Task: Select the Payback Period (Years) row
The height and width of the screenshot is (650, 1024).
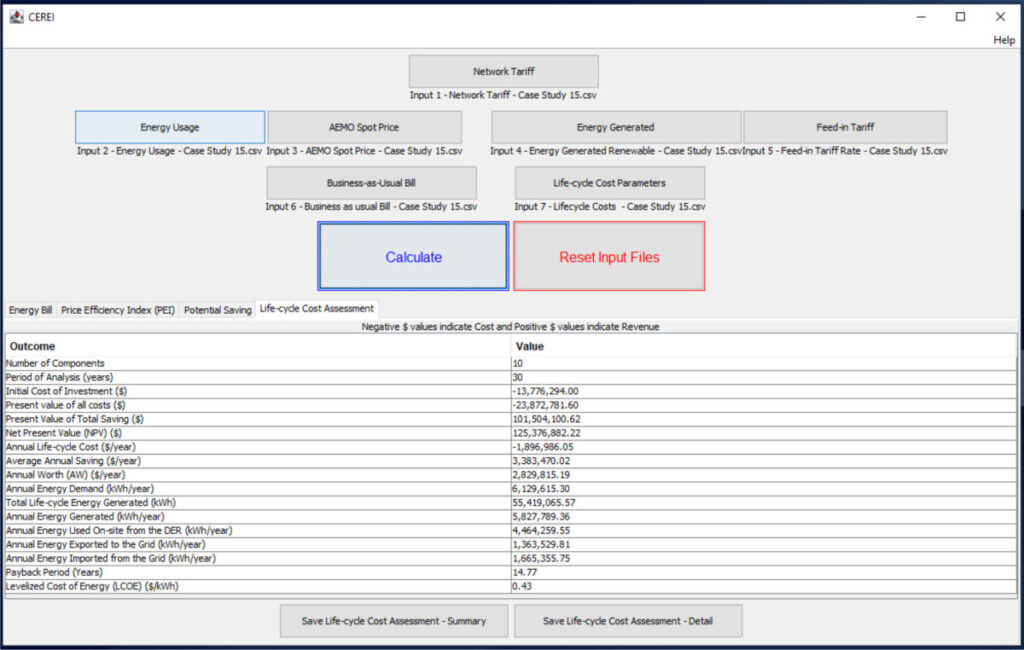Action: [511, 572]
